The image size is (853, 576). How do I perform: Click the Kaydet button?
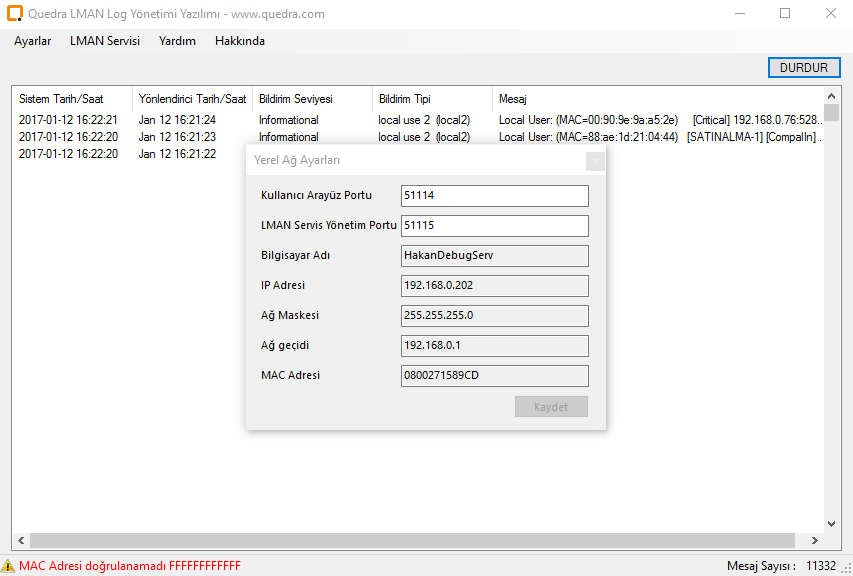click(x=551, y=407)
